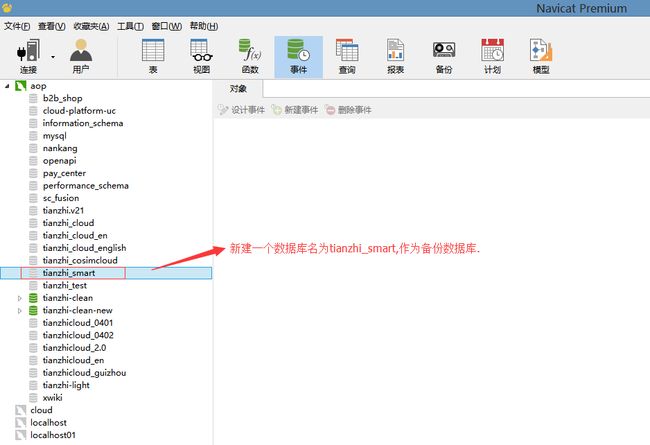Select the tianzhi_cosimcloud database

80,260
